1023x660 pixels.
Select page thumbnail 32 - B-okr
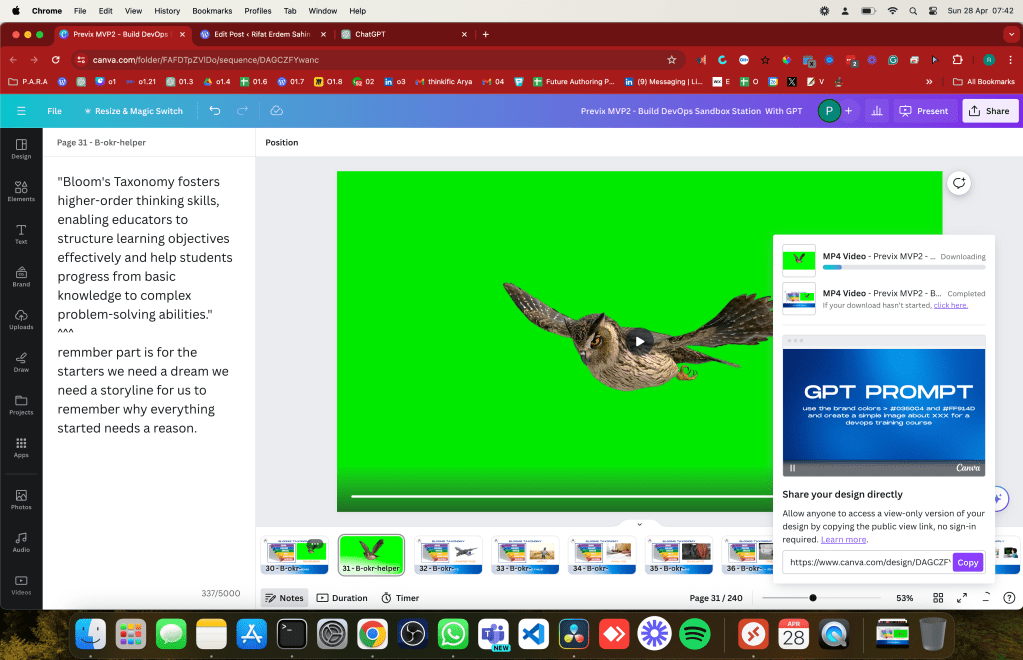click(448, 555)
